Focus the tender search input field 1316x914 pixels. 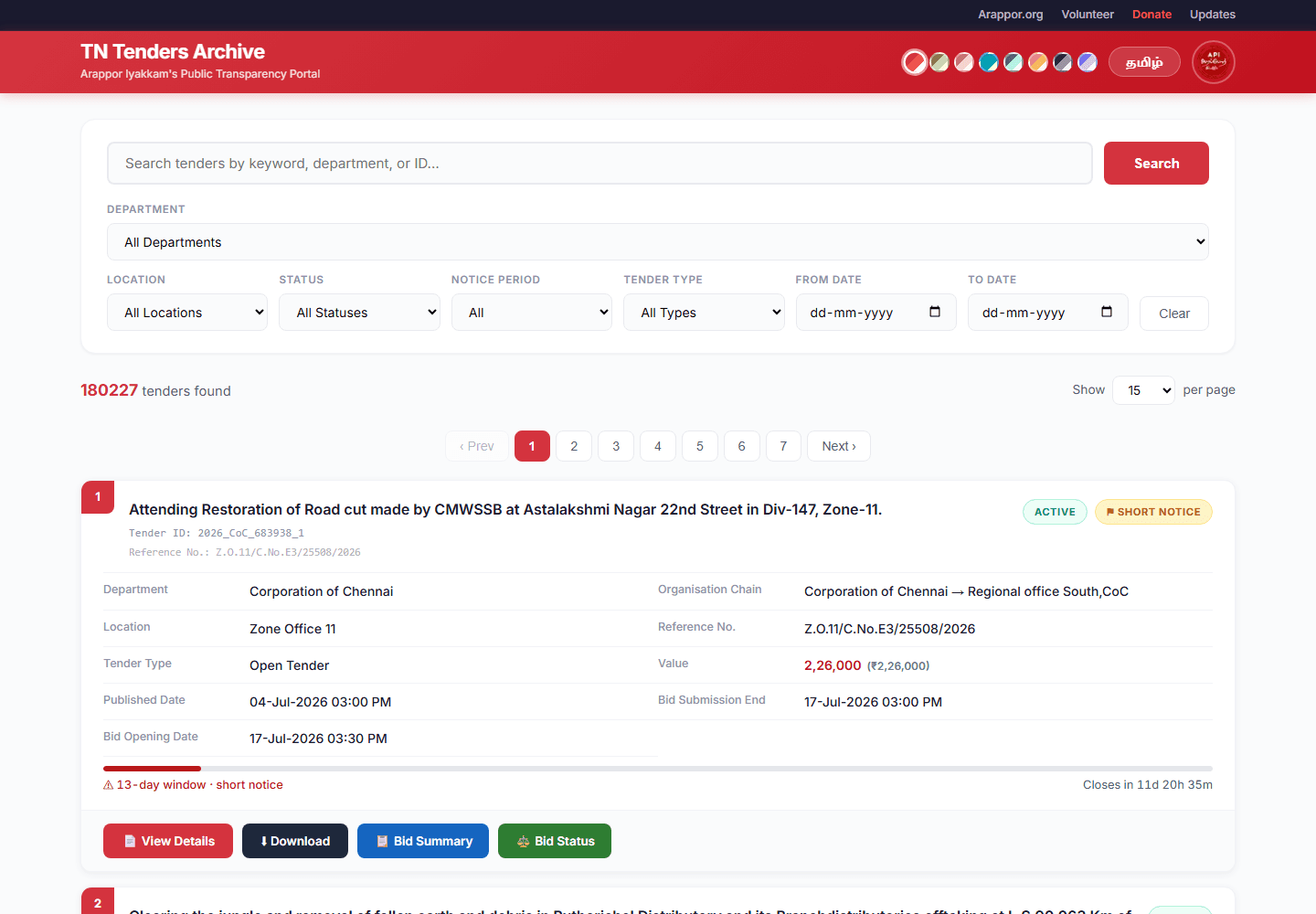[x=600, y=164]
